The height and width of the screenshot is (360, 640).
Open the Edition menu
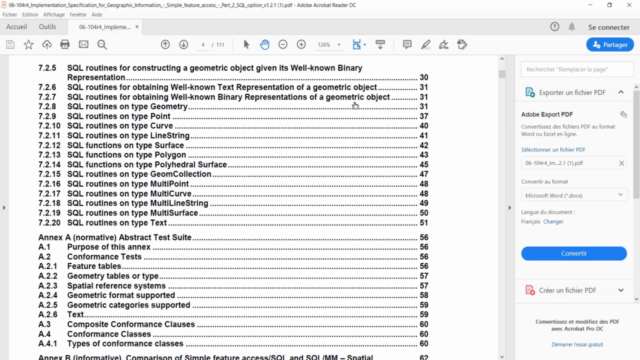30,15
